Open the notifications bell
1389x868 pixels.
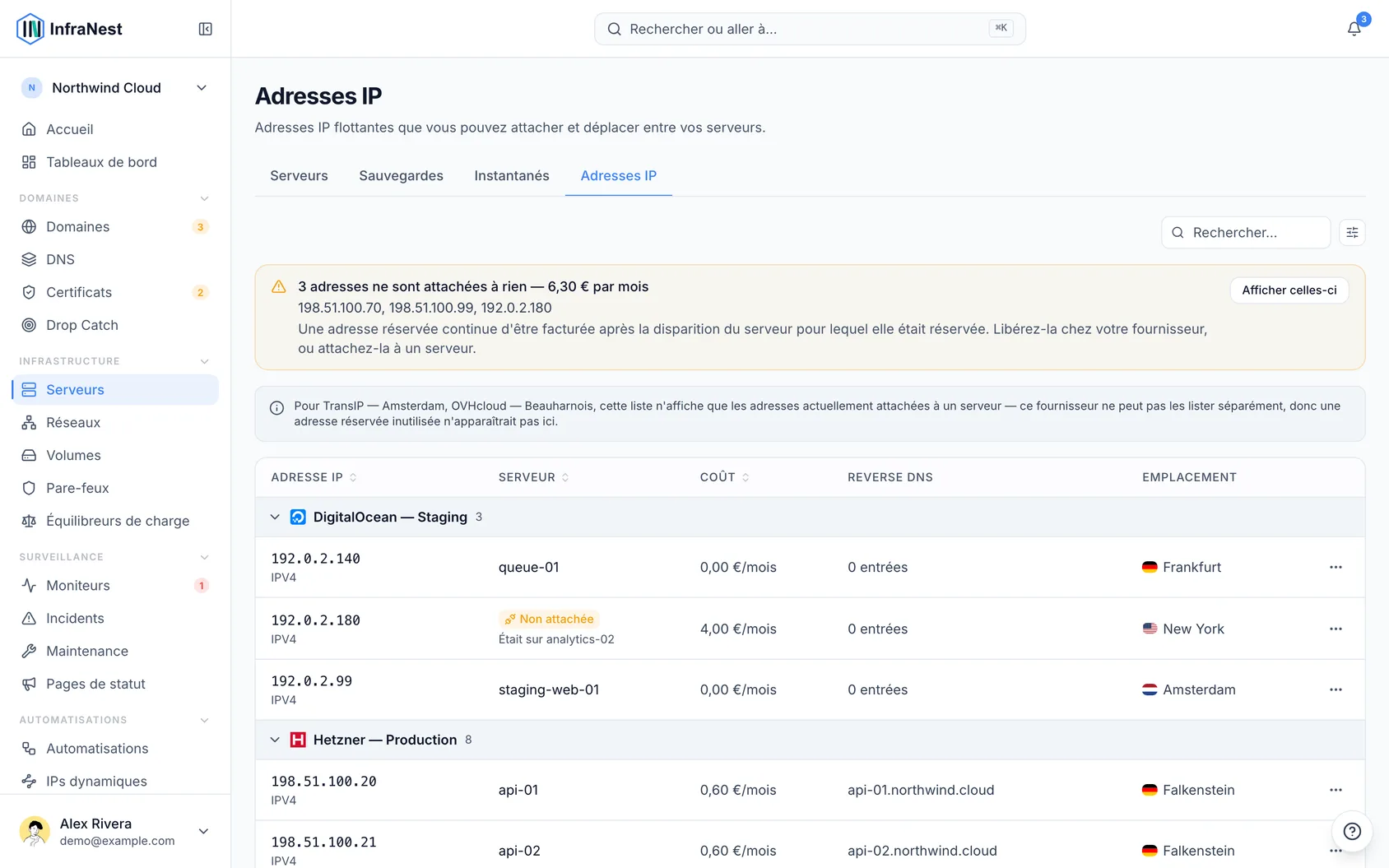click(x=1354, y=29)
